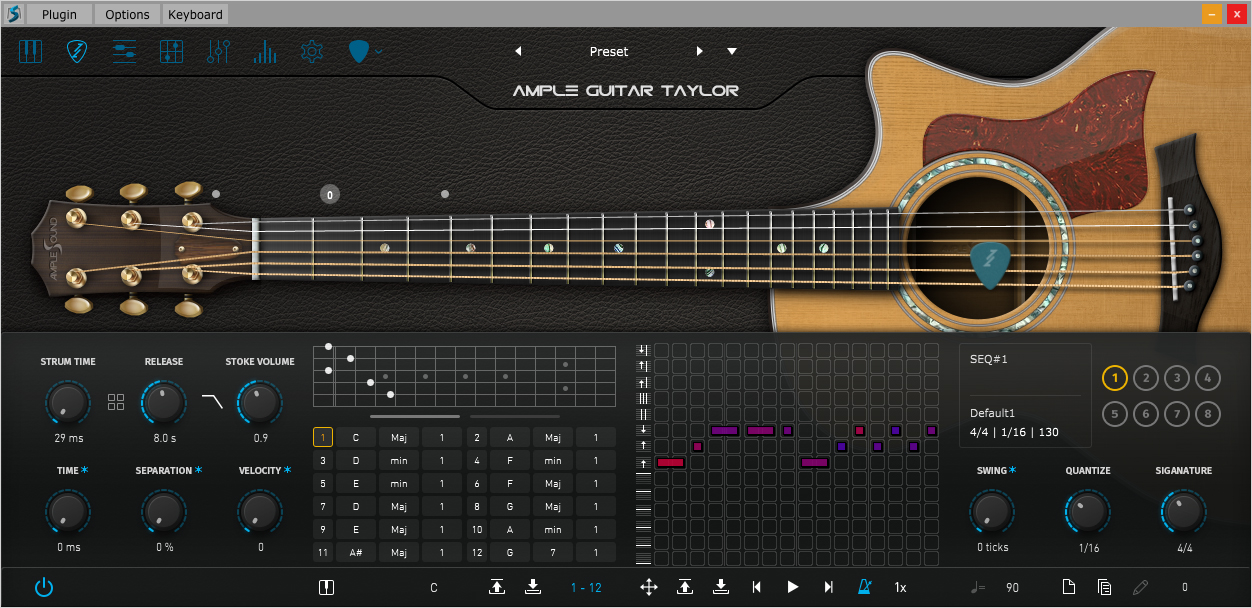Switch to the next preset arrow
Viewport: 1252px width, 608px height.
[699, 52]
